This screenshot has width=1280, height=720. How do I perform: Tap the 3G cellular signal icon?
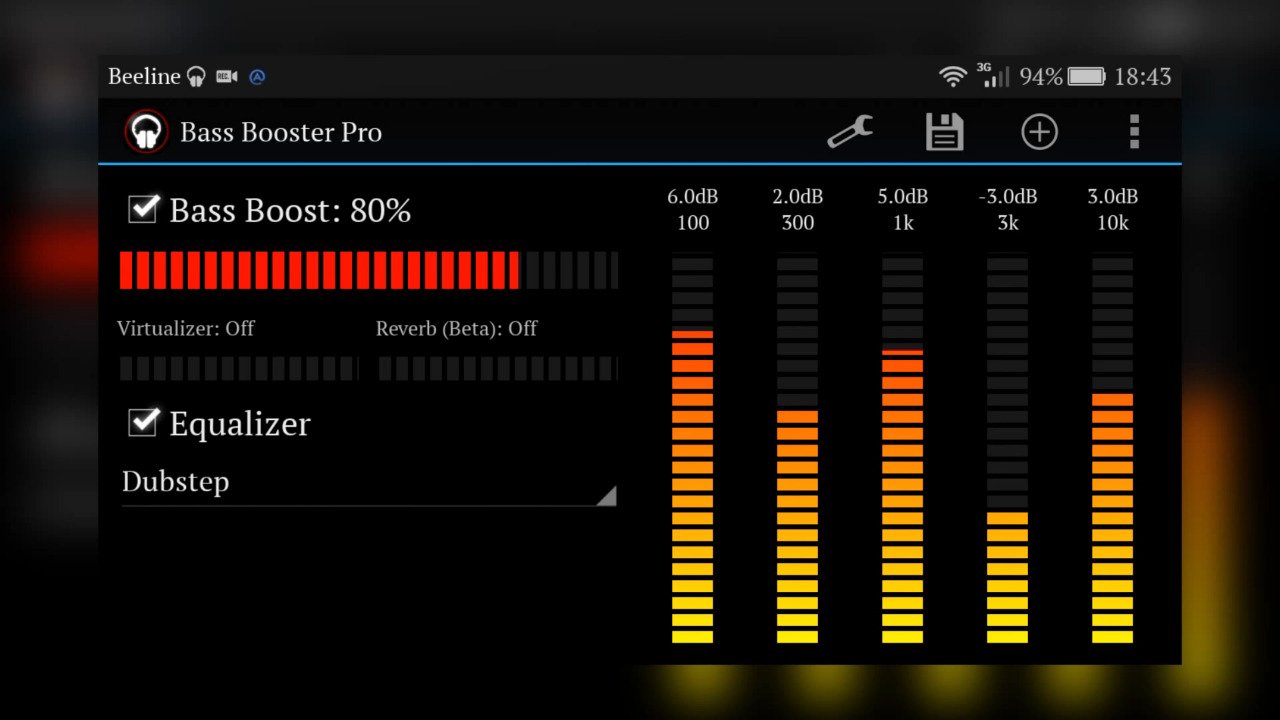coord(993,76)
